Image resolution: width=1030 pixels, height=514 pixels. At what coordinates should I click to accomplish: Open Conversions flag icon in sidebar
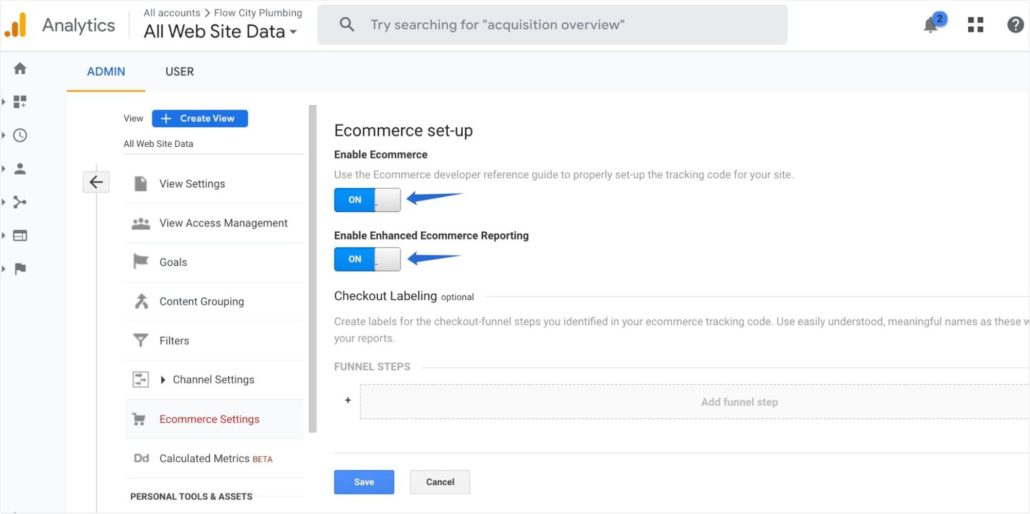20,269
